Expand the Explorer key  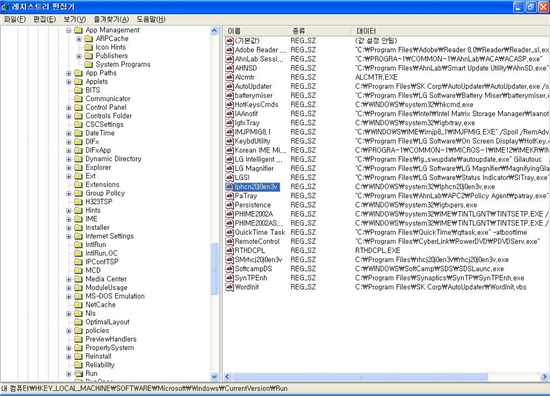[69, 168]
